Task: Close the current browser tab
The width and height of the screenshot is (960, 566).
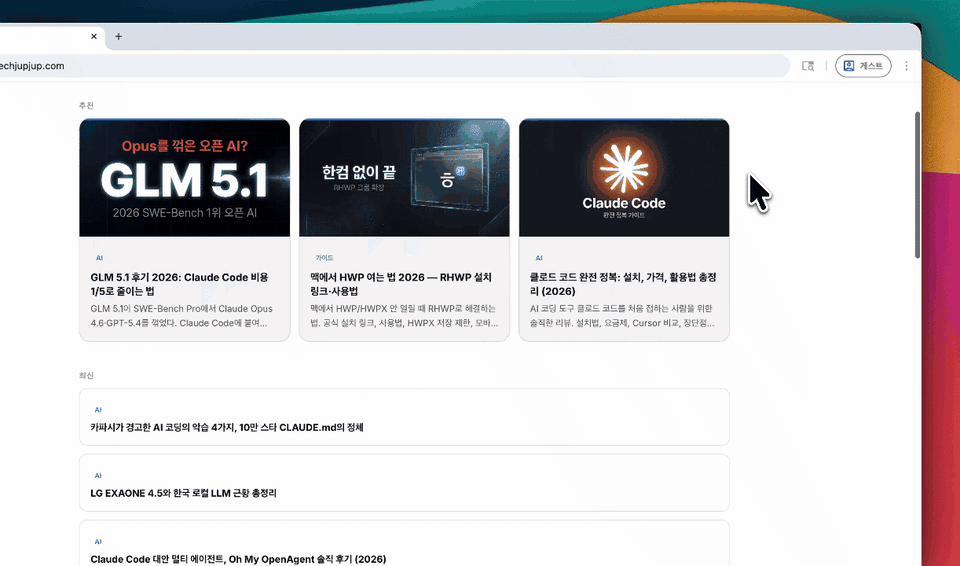Action: 94,36
